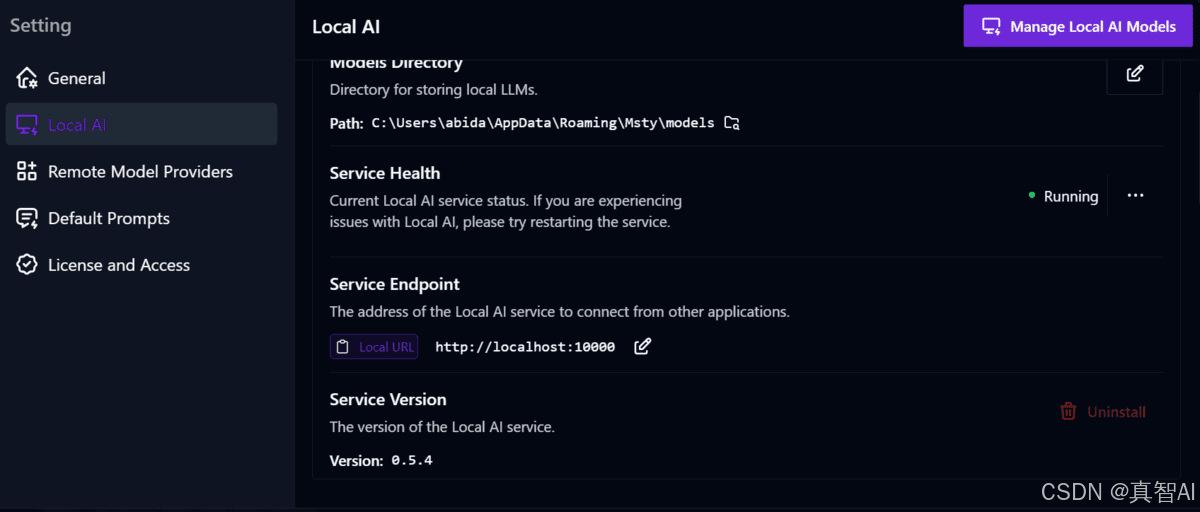1200x512 pixels.
Task: Click the models directory path text
Action: (x=543, y=123)
